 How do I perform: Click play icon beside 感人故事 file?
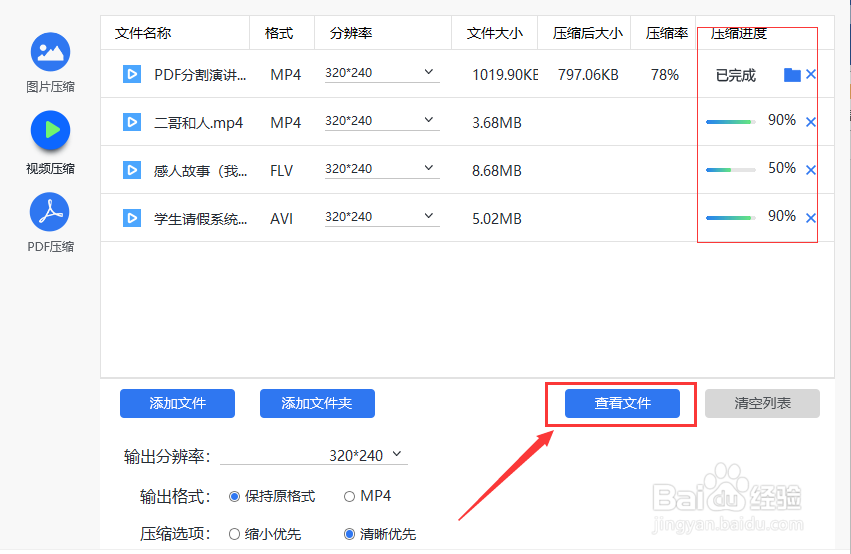coord(132,170)
